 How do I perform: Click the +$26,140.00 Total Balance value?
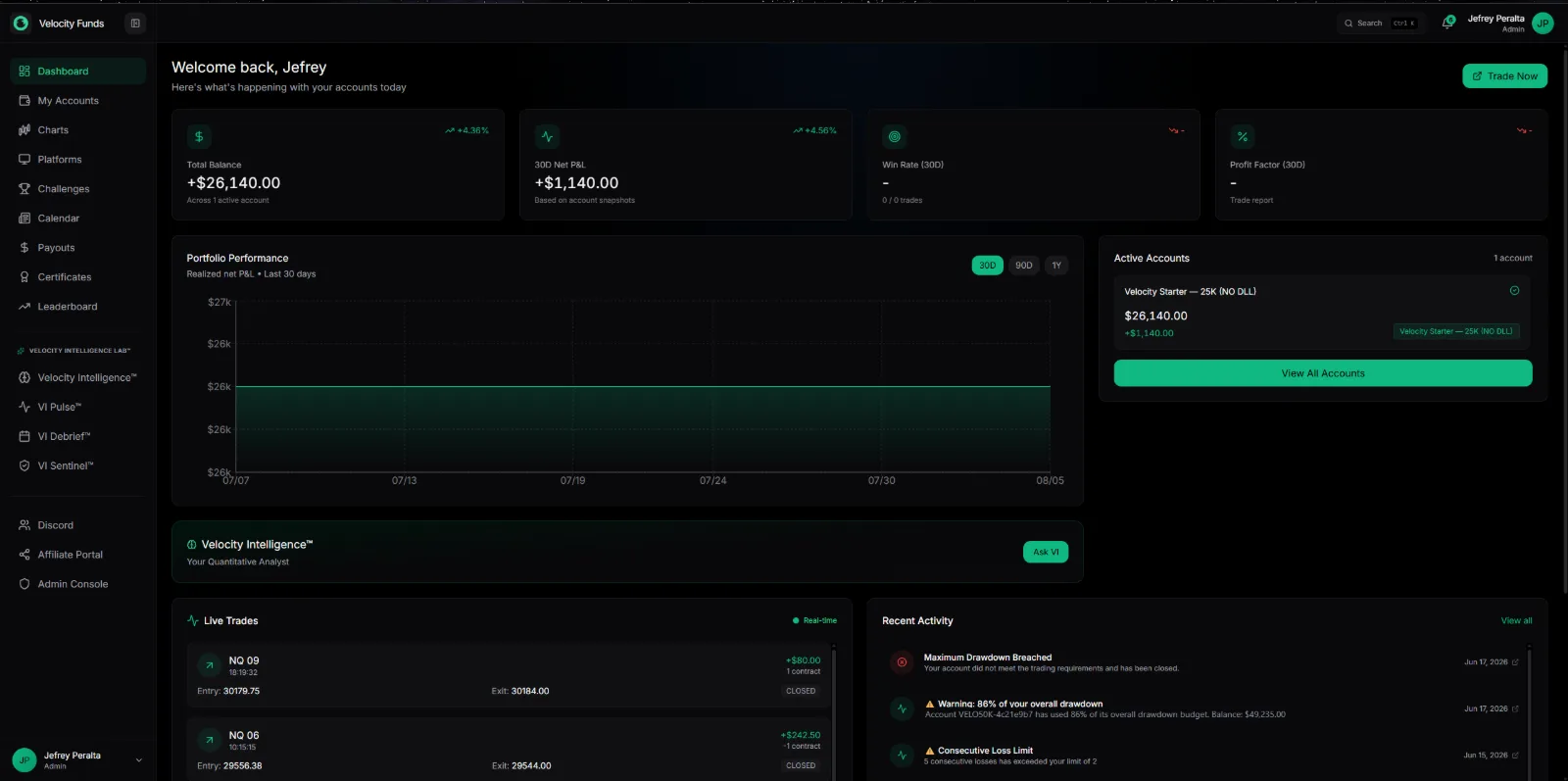click(233, 183)
